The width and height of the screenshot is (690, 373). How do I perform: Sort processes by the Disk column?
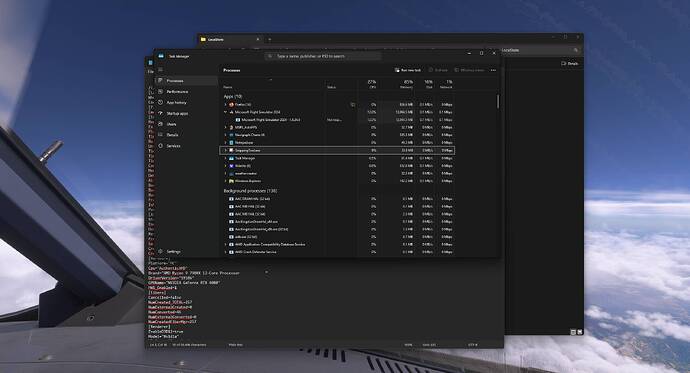[x=426, y=84]
